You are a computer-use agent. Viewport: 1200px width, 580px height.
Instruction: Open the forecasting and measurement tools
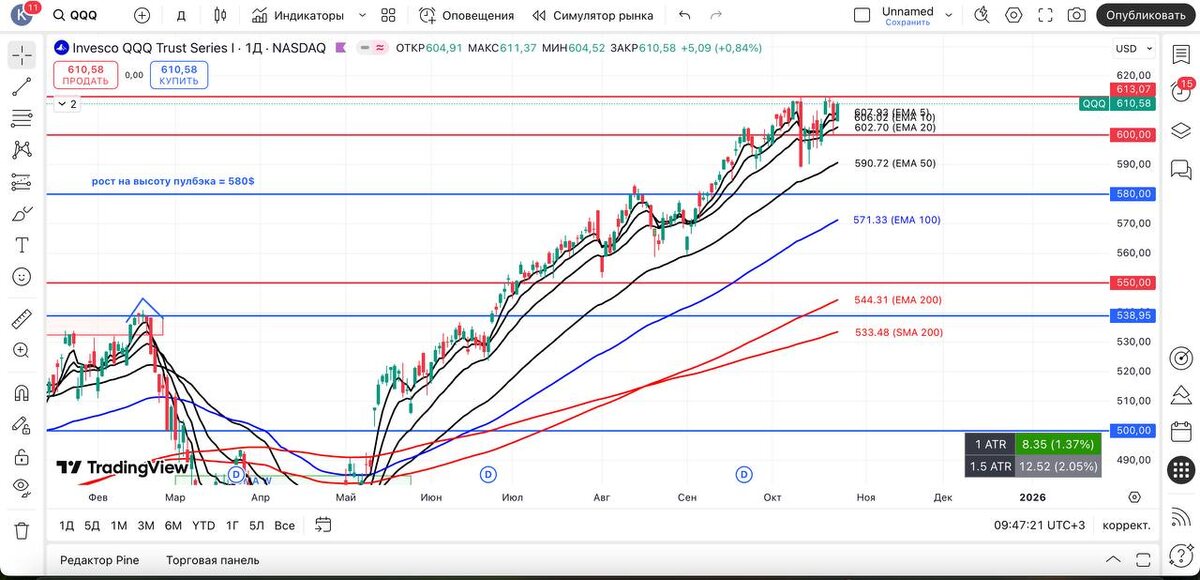(x=21, y=182)
